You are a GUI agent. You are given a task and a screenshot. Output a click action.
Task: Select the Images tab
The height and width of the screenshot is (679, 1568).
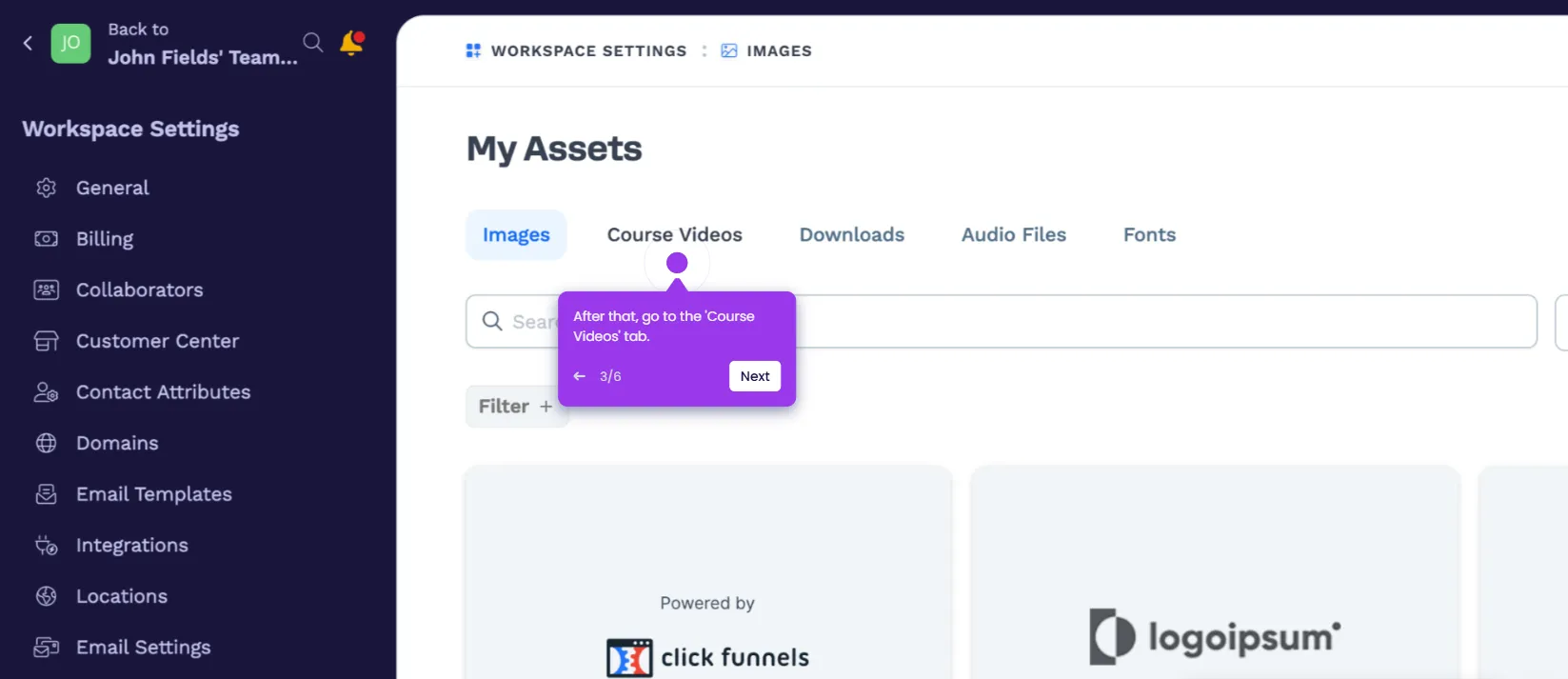pyautogui.click(x=516, y=234)
